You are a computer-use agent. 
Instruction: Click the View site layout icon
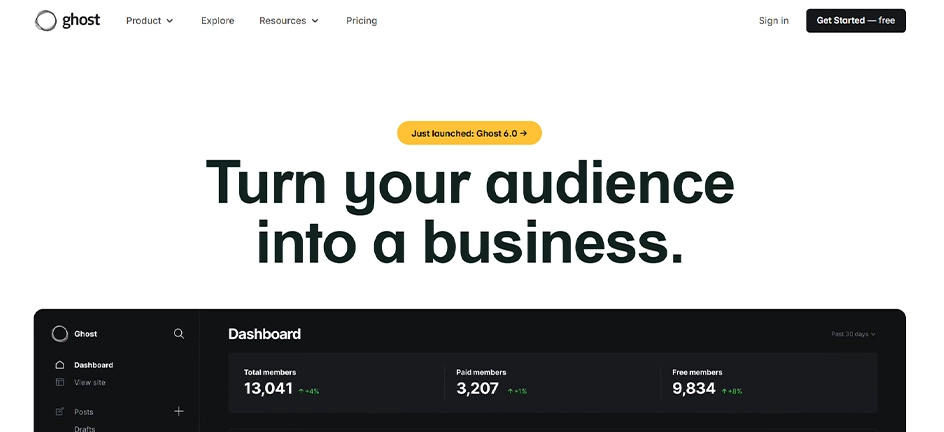coord(60,382)
